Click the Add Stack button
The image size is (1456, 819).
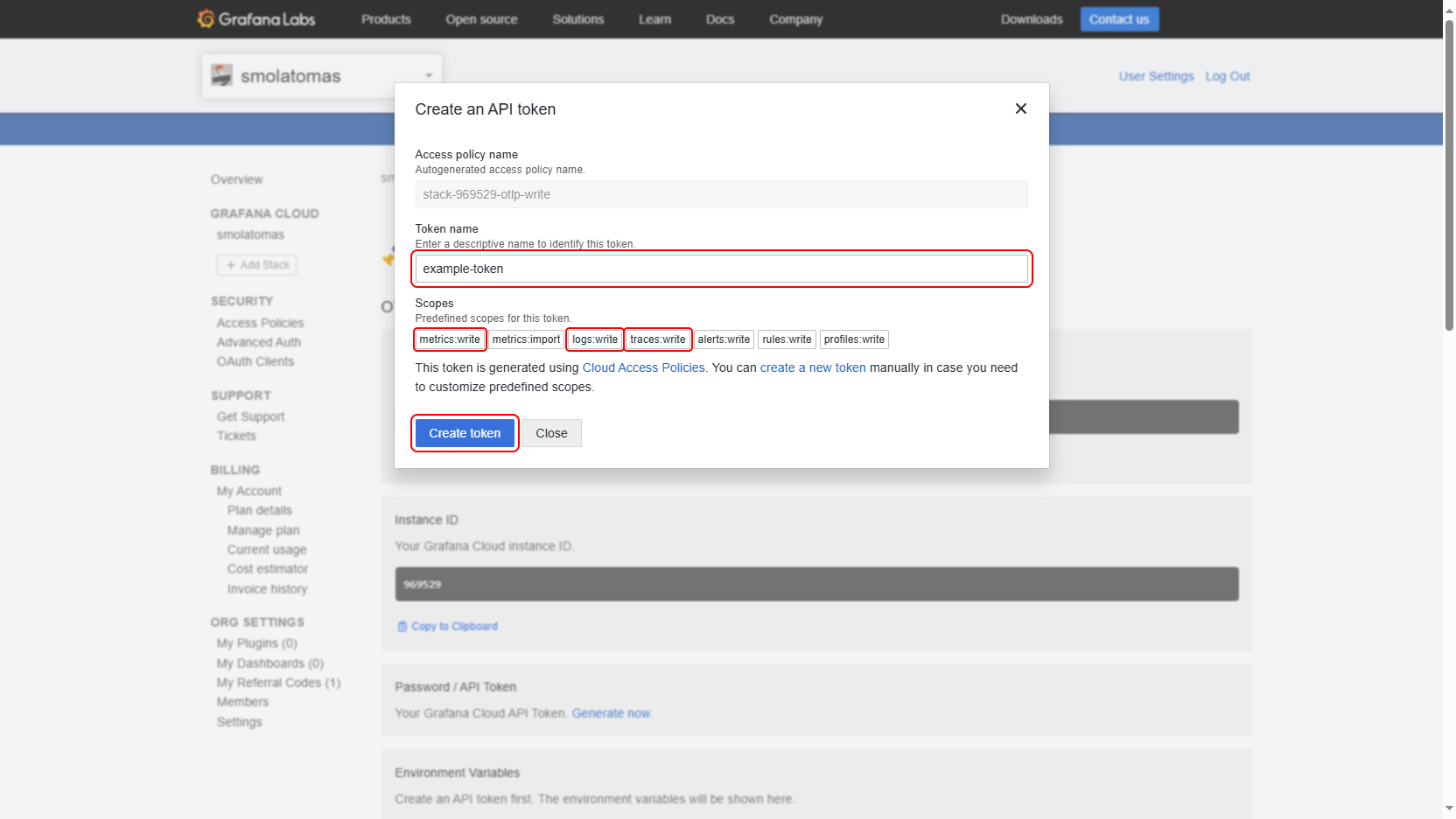click(x=257, y=265)
